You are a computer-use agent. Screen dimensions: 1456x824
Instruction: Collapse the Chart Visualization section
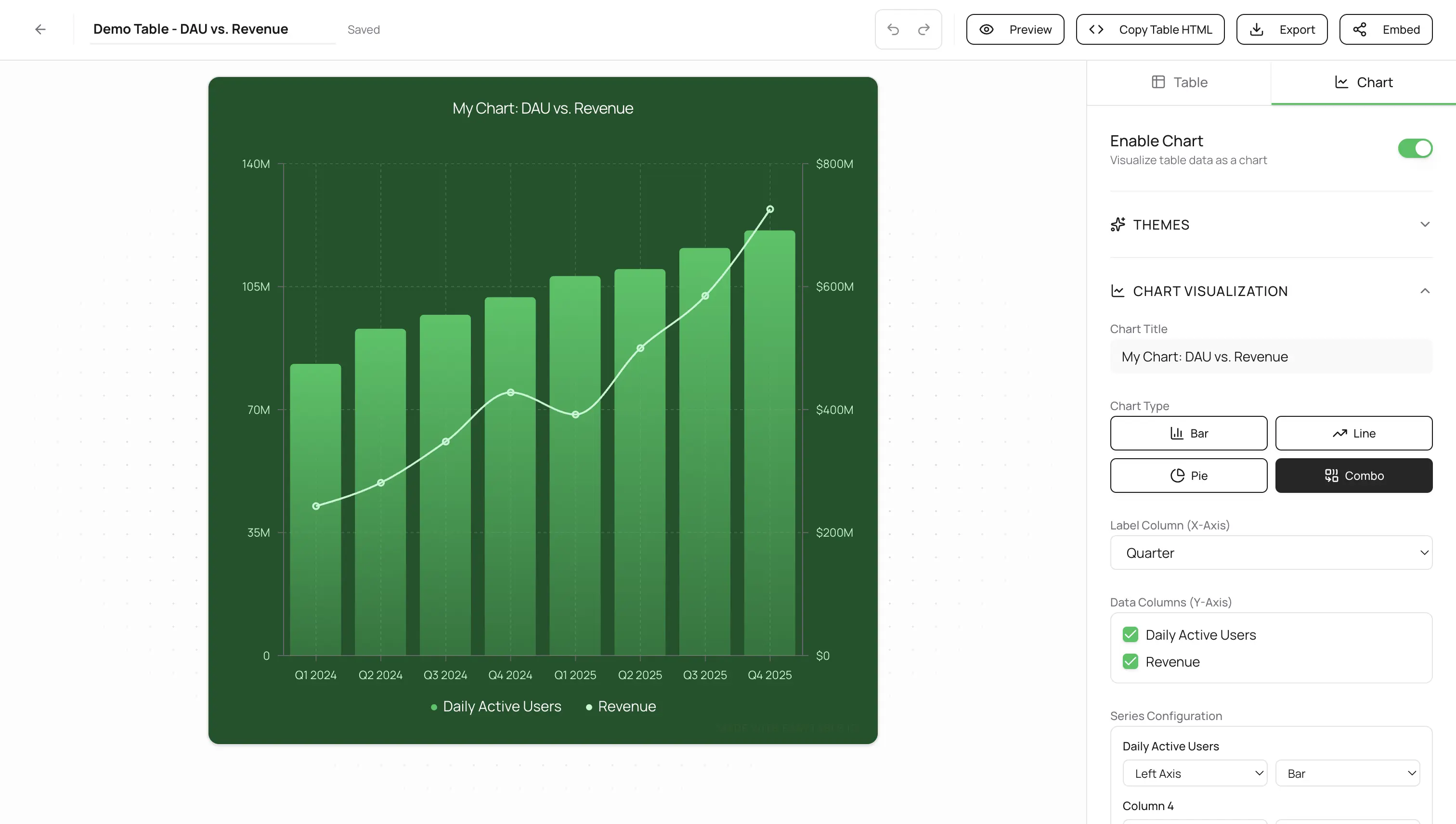[x=1425, y=291]
